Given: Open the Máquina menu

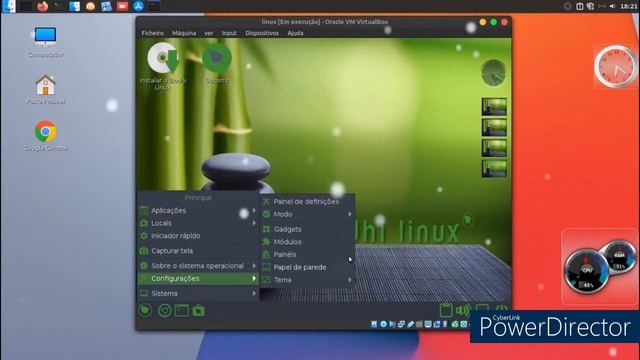Looking at the screenshot, I should [x=184, y=33].
